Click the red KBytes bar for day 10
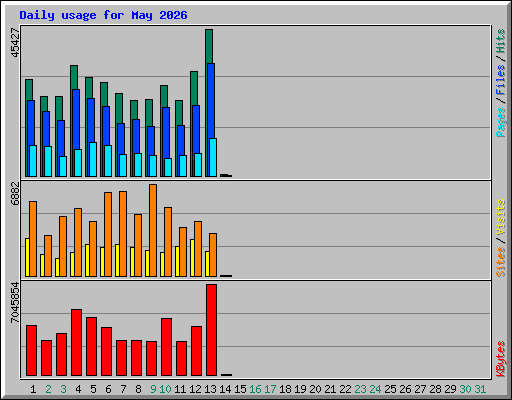 pos(166,347)
